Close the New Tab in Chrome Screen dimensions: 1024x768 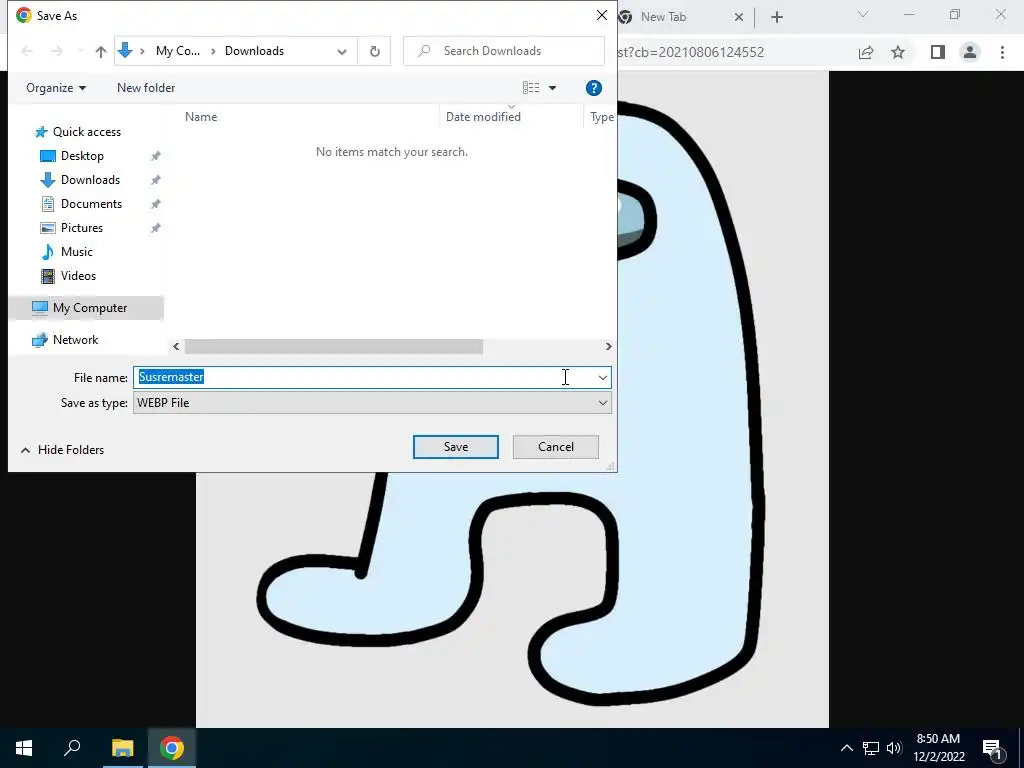739,17
